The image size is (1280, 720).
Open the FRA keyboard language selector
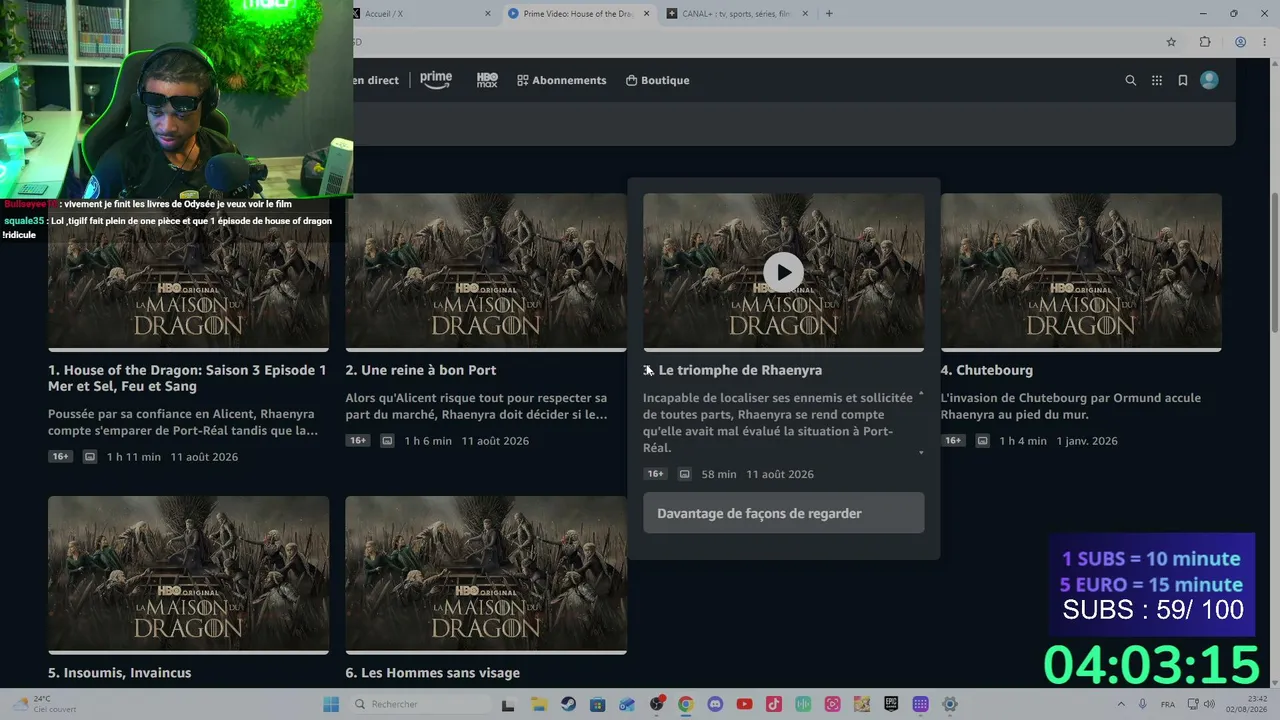(1168, 704)
